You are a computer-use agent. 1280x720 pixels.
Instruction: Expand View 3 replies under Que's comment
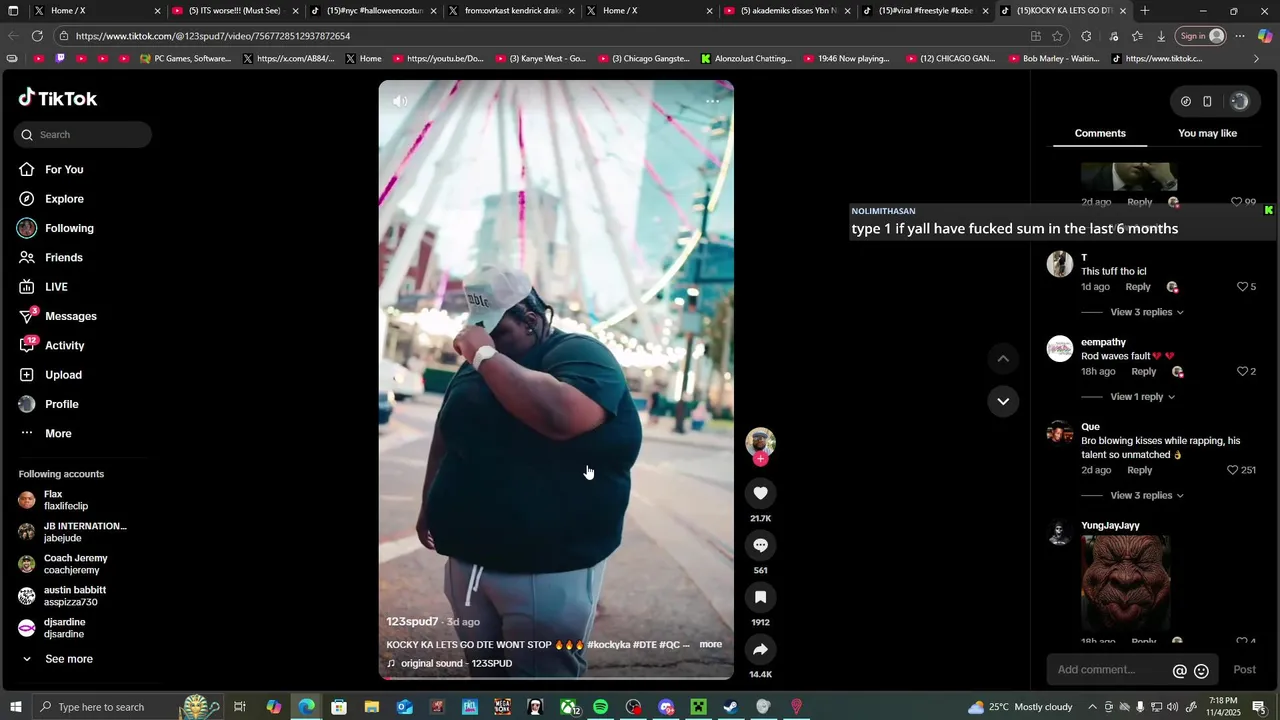coord(1147,495)
